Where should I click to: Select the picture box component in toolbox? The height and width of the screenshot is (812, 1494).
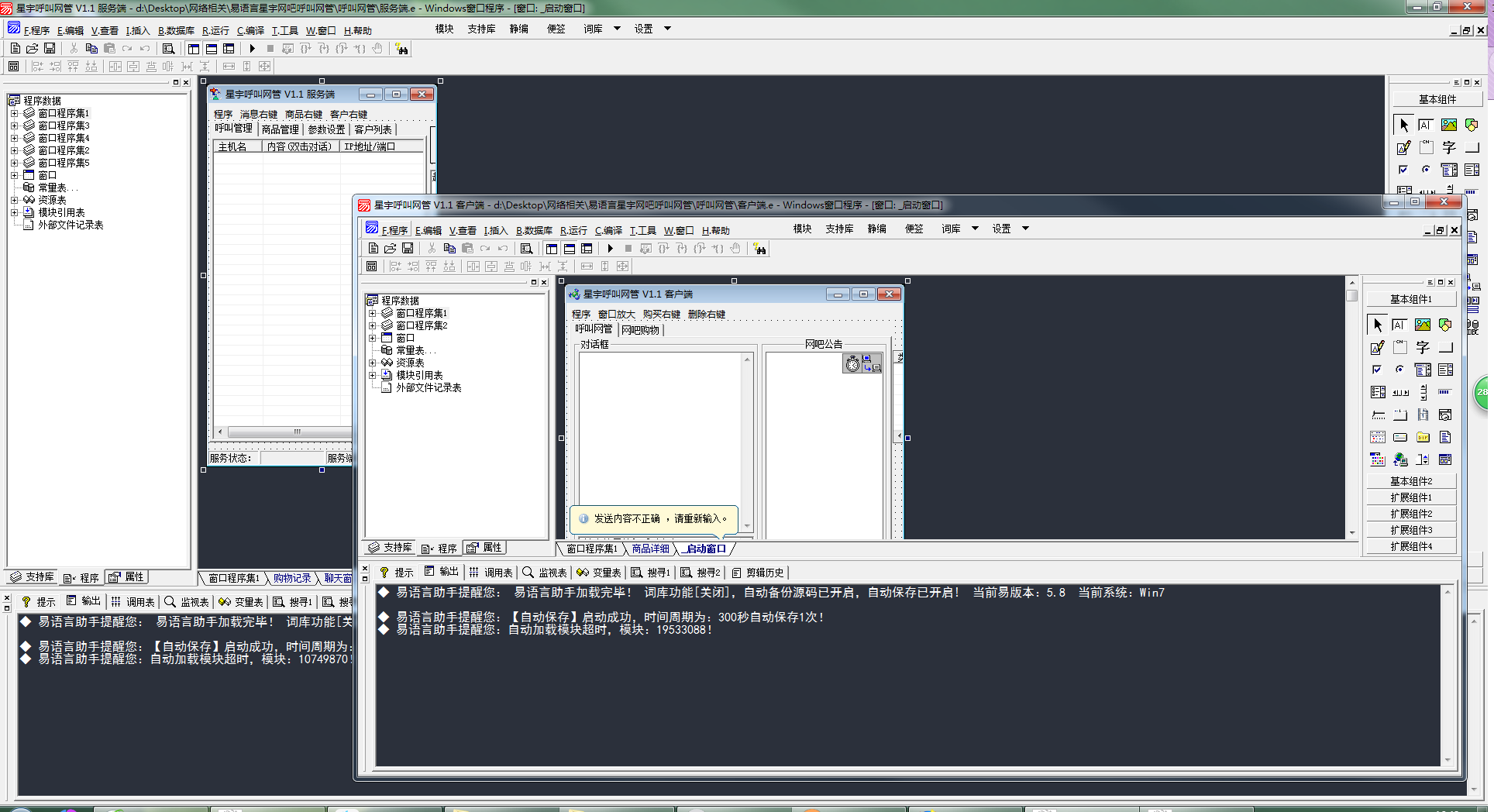[1423, 325]
